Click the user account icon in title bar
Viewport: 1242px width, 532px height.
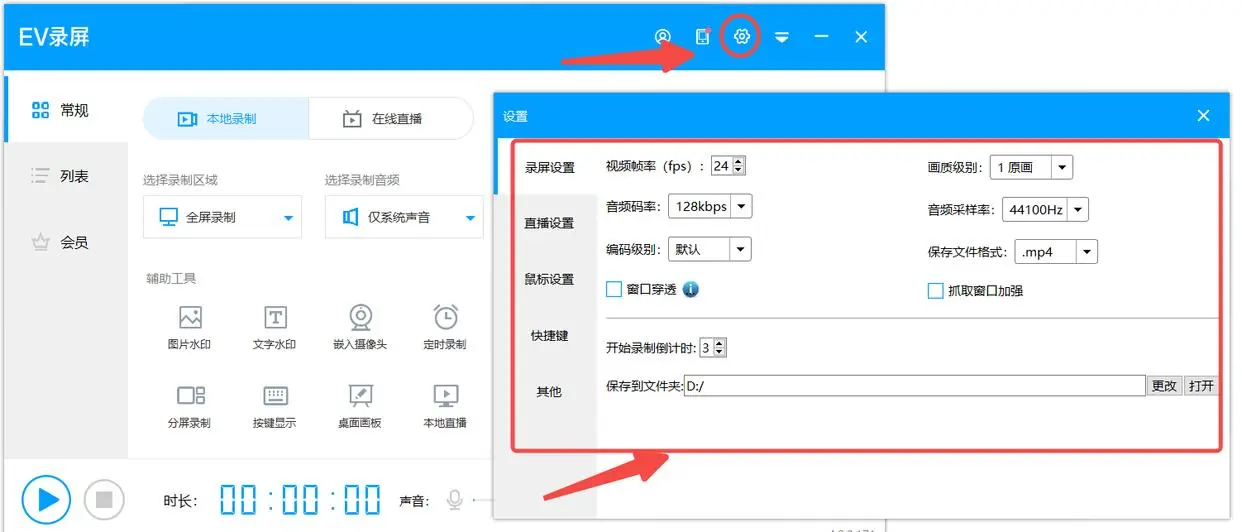[662, 37]
